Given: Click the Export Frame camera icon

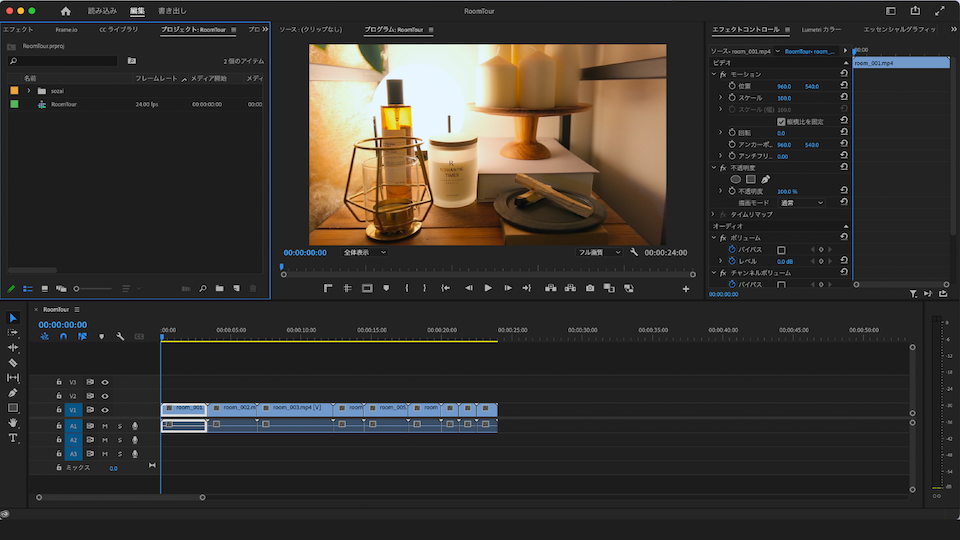Looking at the screenshot, I should [x=590, y=288].
